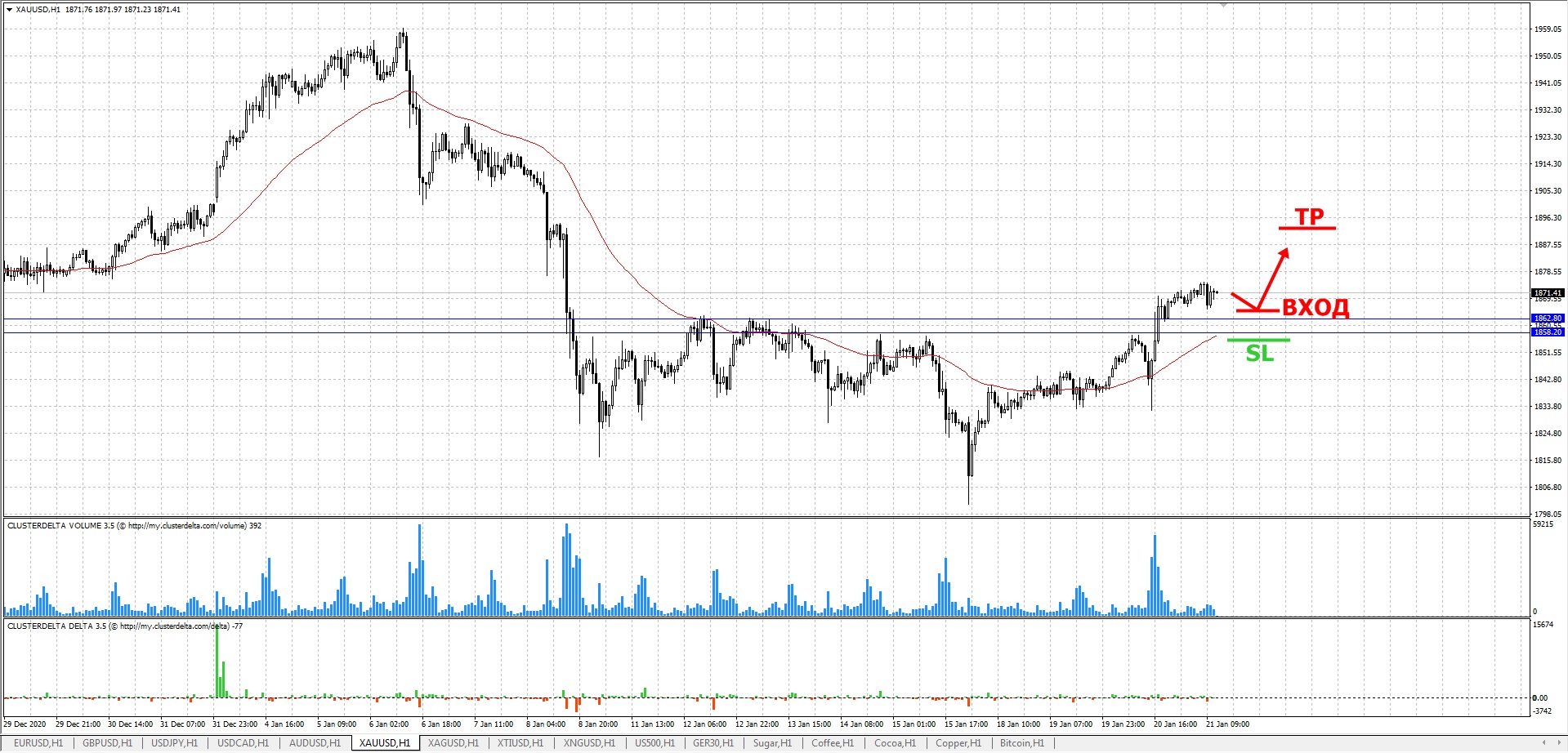The height and width of the screenshot is (753, 1568).
Task: Select the horizontal line price label 1858.20
Action: pyautogui.click(x=1548, y=332)
